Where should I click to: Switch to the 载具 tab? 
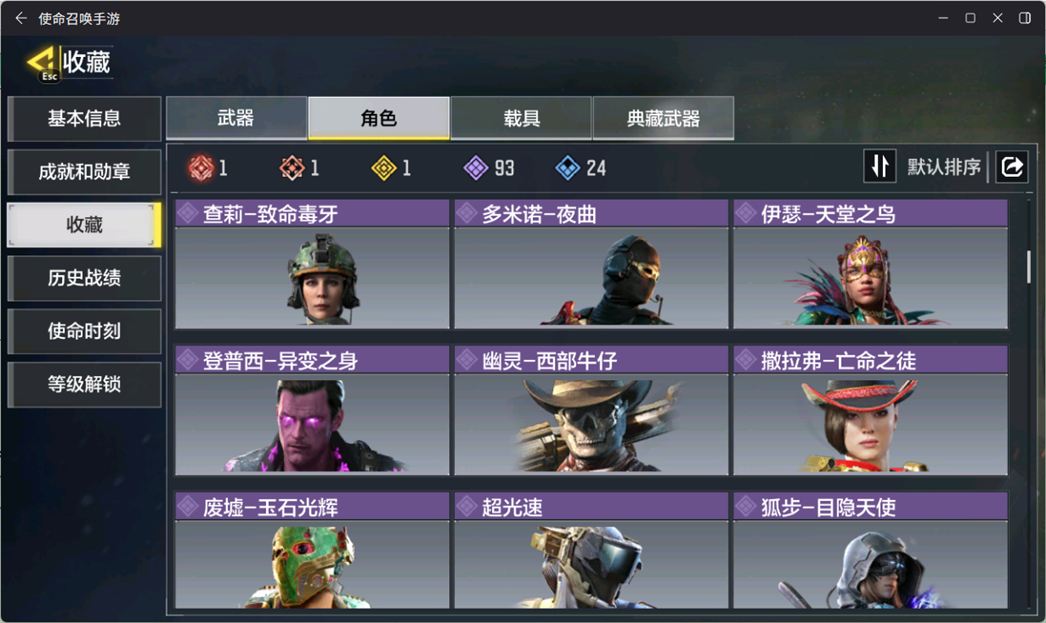click(521, 118)
